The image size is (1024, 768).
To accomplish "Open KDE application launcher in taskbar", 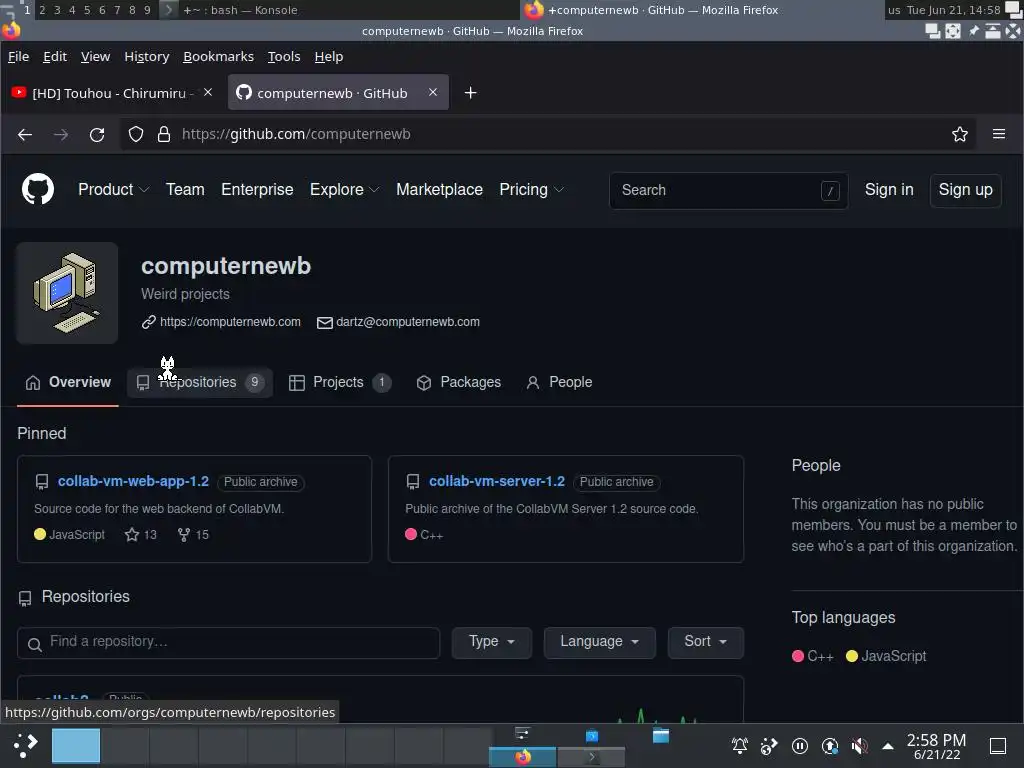I will [x=25, y=745].
